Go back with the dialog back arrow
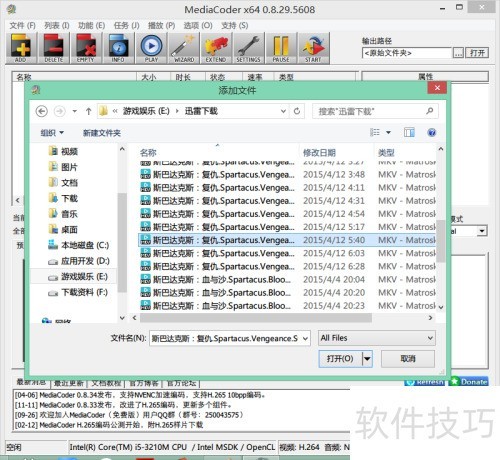The image size is (500, 460). point(42,111)
